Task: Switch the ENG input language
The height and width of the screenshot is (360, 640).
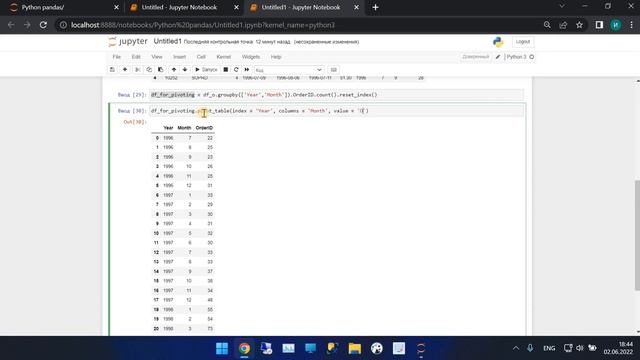Action: click(x=549, y=348)
